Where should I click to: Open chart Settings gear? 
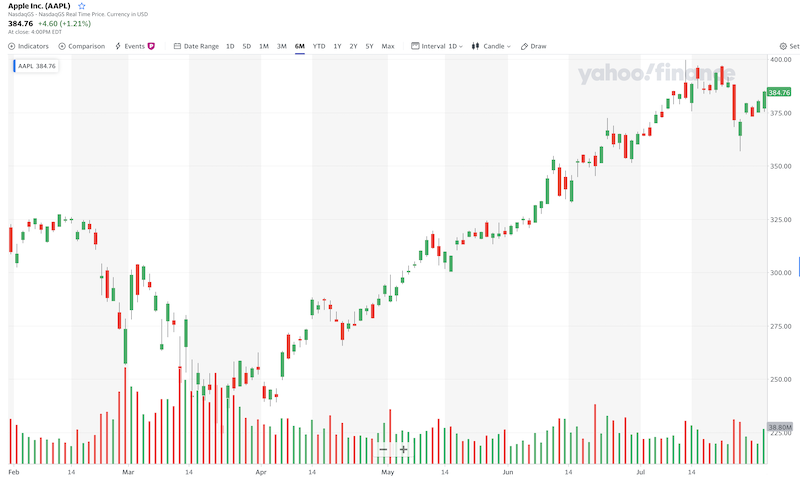coord(783,46)
